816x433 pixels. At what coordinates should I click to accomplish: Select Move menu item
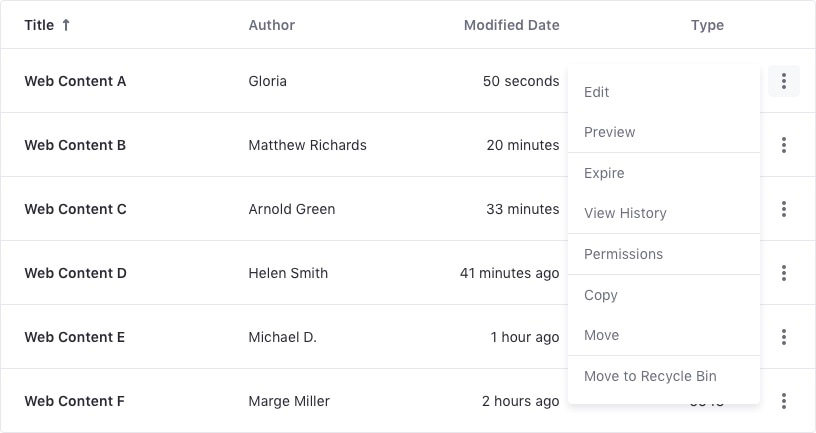[602, 335]
